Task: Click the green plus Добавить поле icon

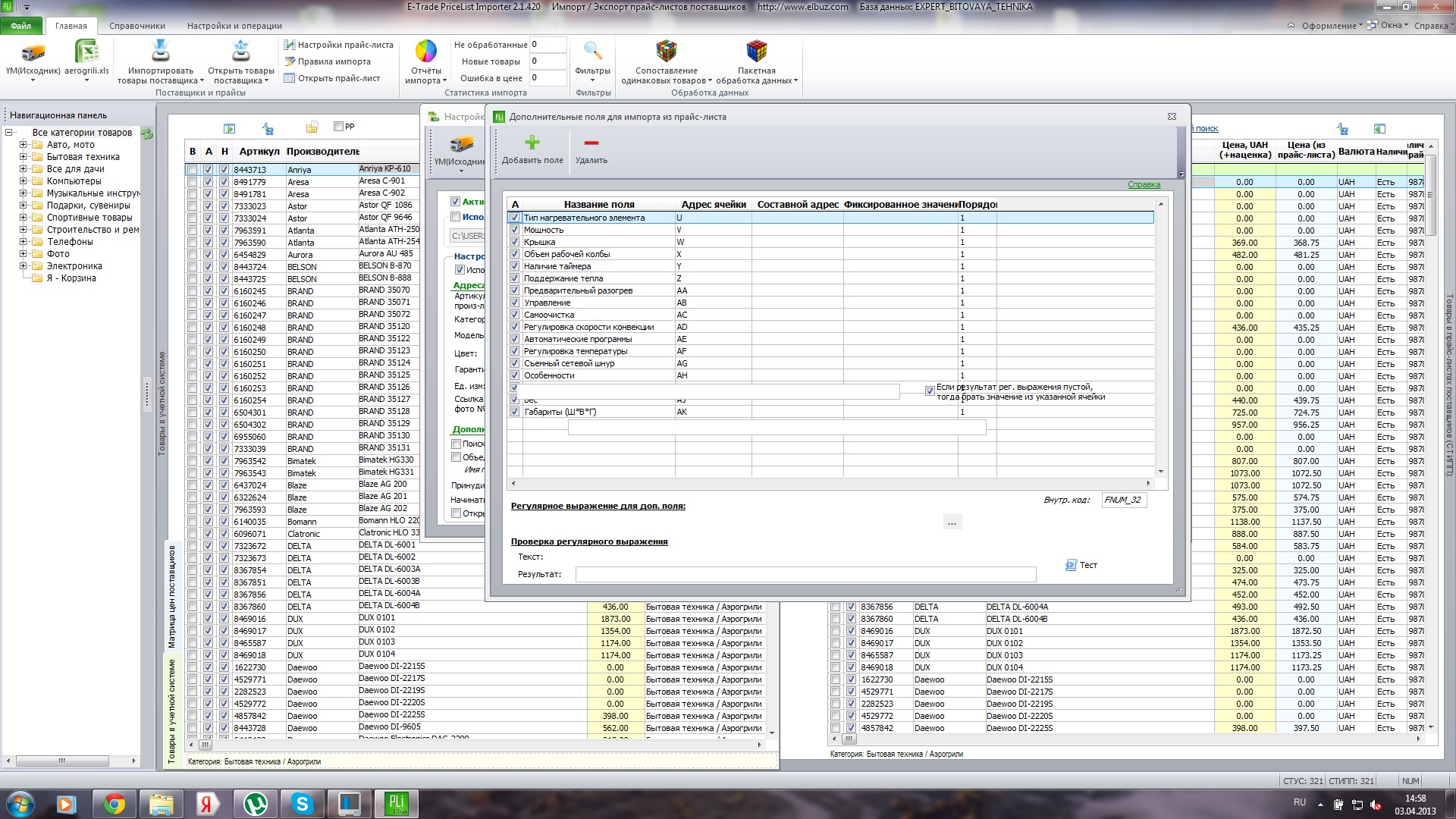Action: (532, 143)
